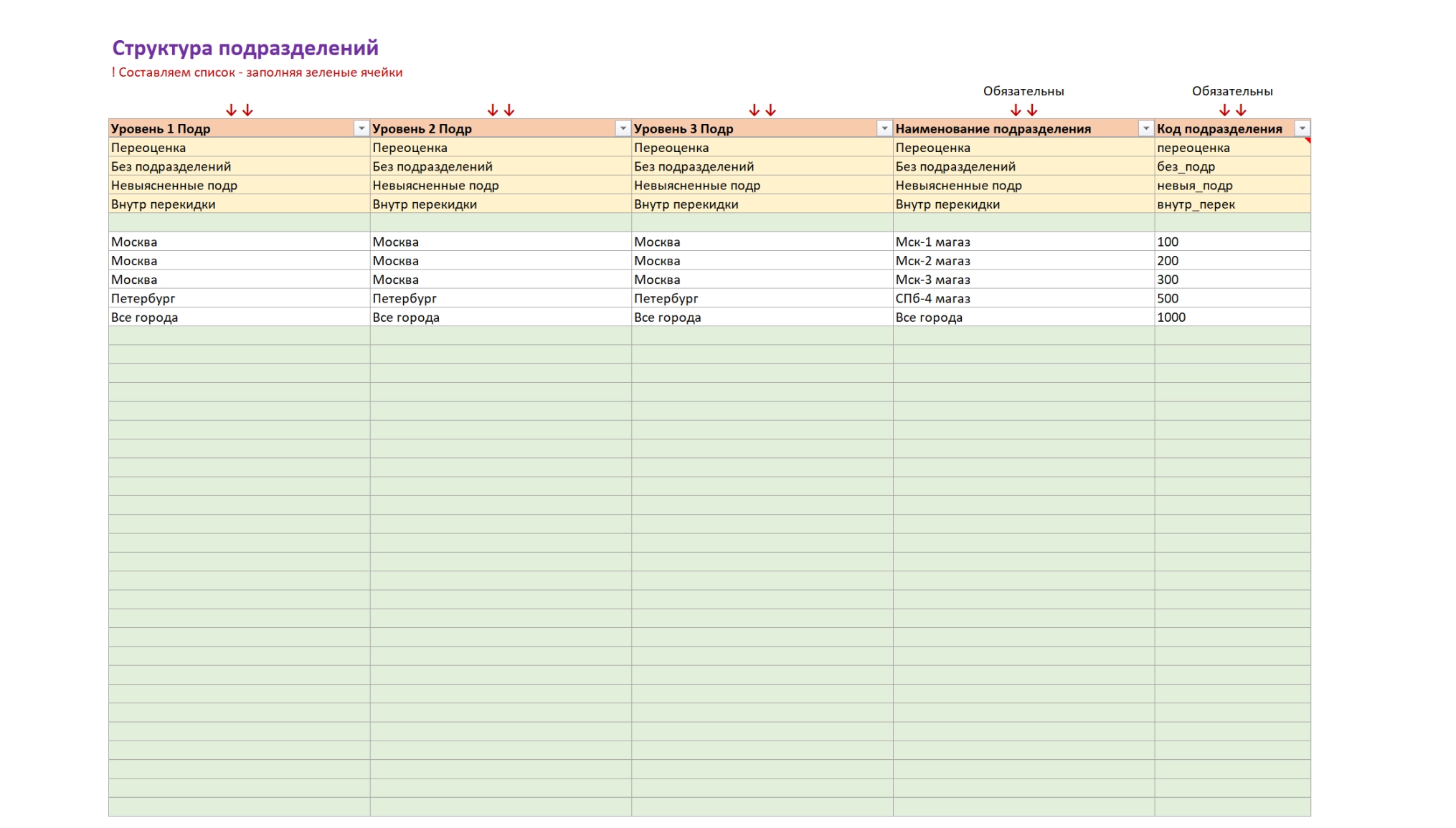Click red arrows above Наименование подразделения
This screenshot has height=828, width=1456.
click(x=1024, y=110)
